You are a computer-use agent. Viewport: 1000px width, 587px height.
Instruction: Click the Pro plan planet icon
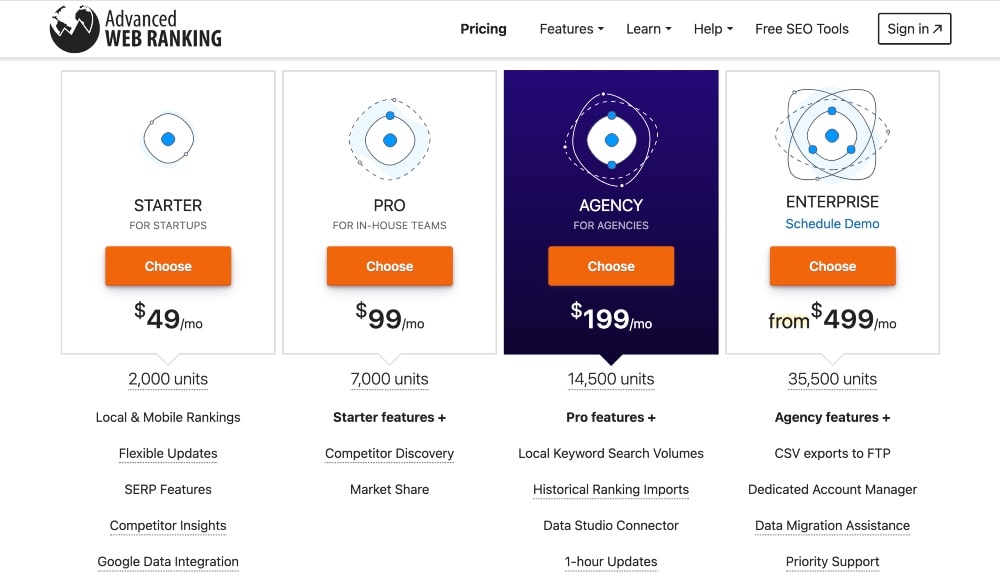coord(389,139)
